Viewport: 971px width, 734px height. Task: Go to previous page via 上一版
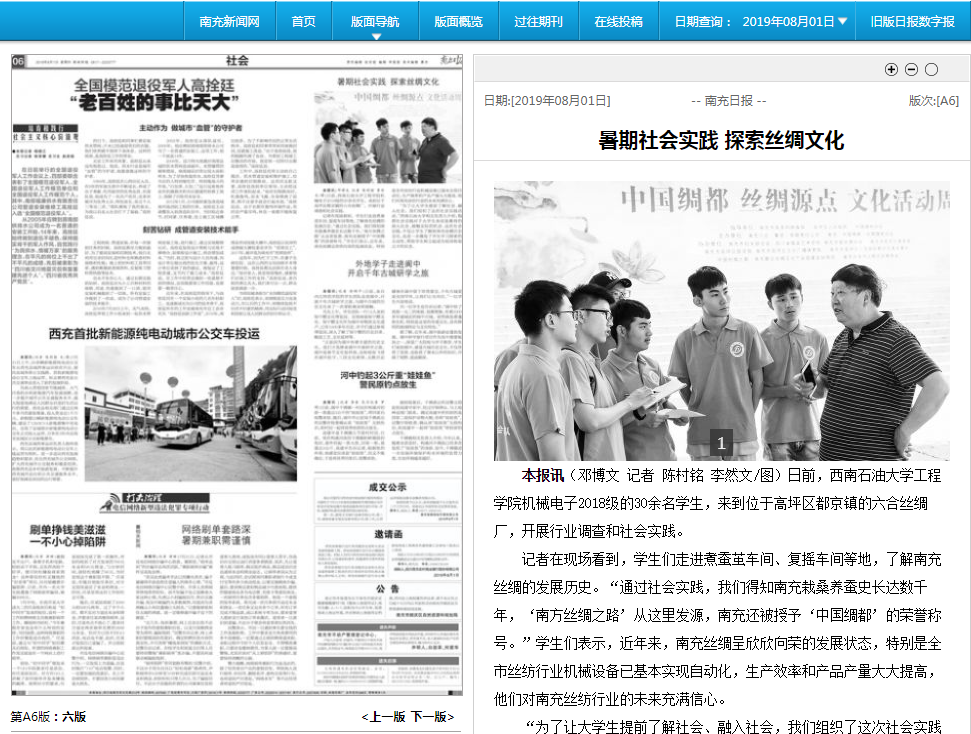coord(385,716)
